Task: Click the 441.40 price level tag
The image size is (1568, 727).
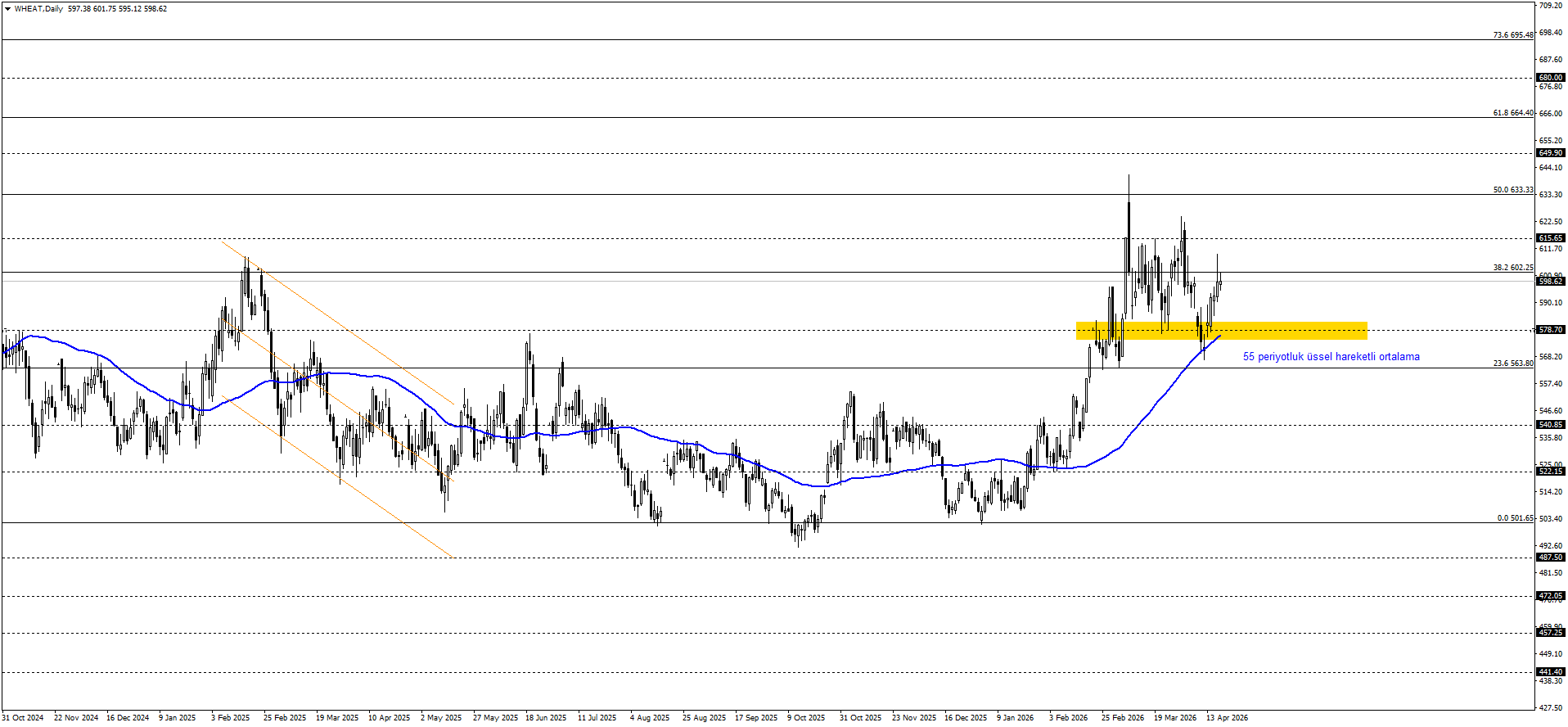Action: pos(1551,672)
